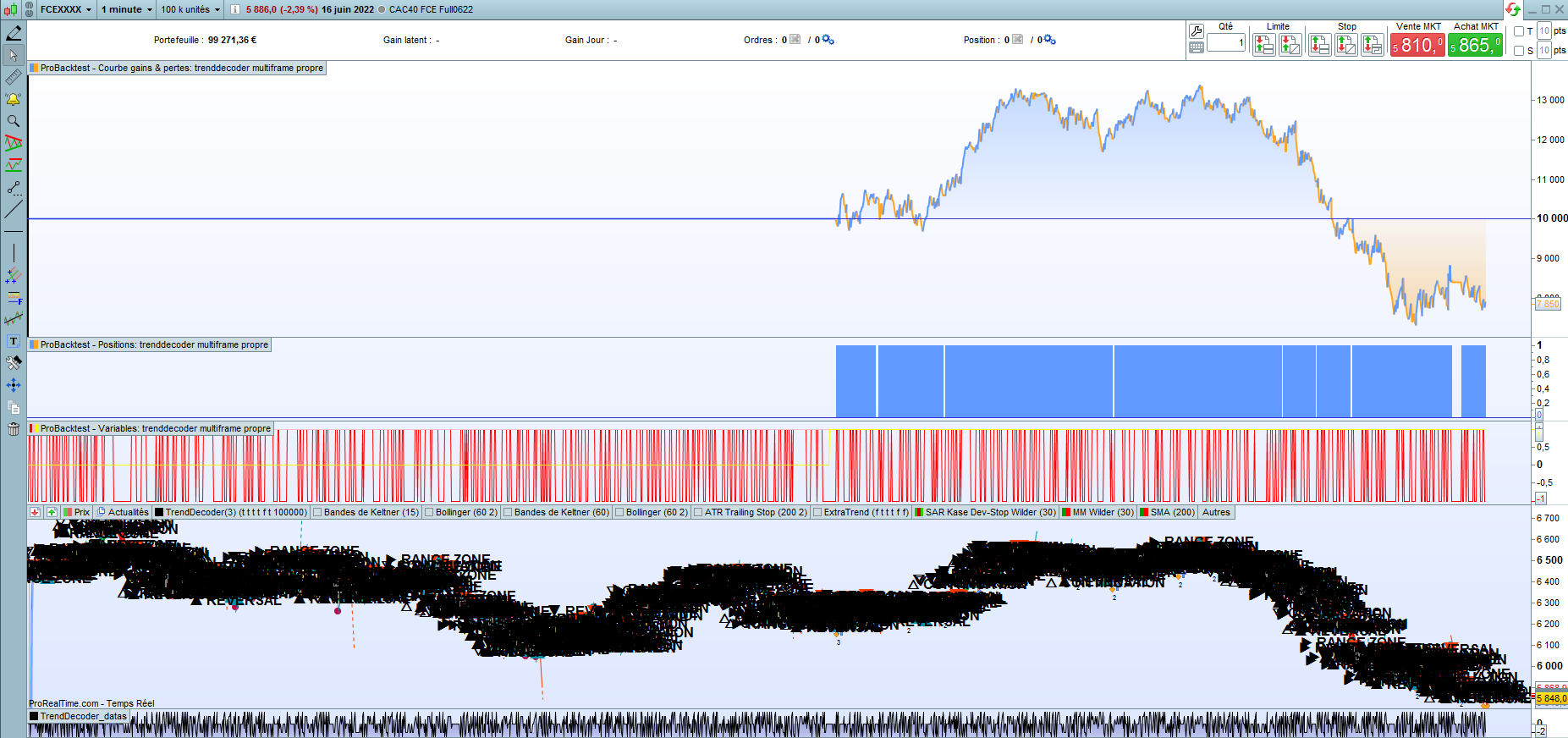1568x738 pixels.
Task: Click the third Stop order button
Action: (x=1373, y=45)
